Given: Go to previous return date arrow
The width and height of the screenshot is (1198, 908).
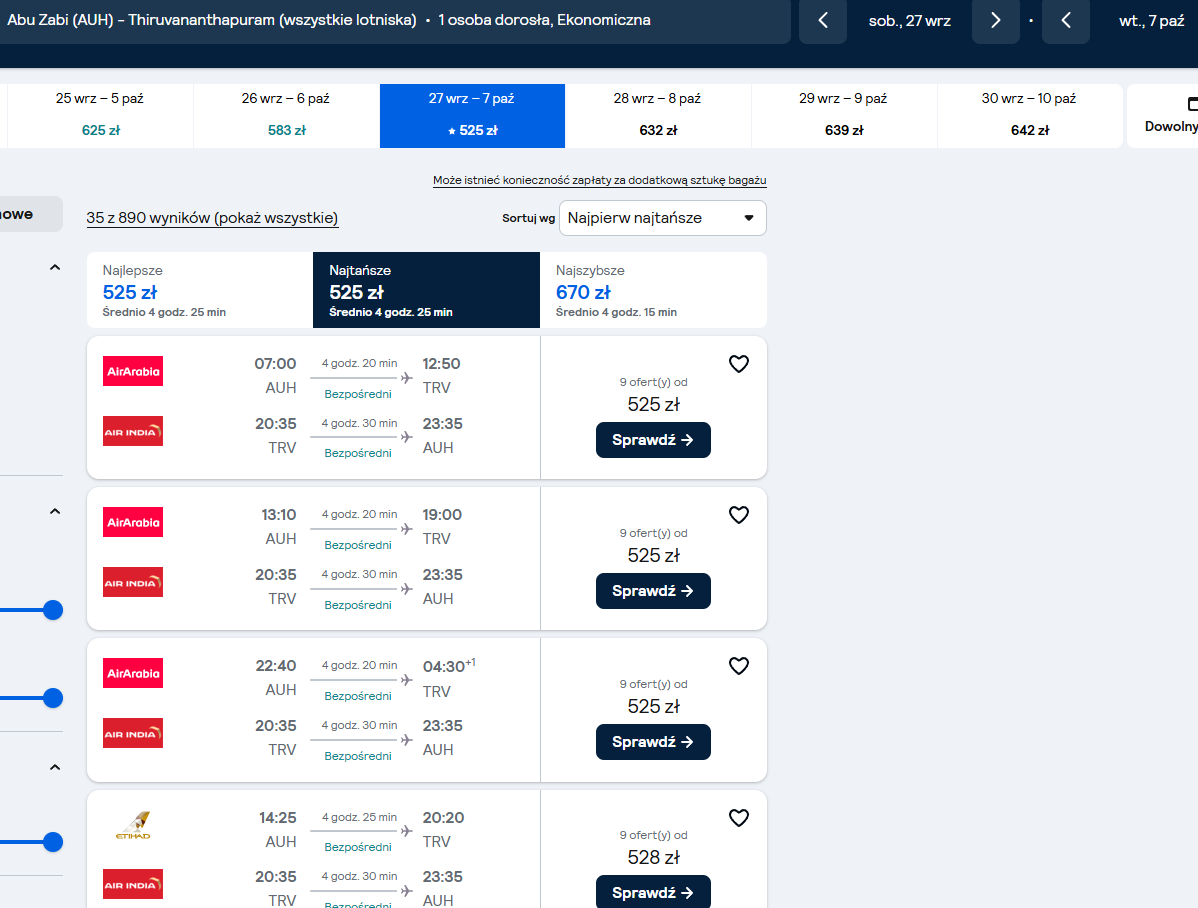Looking at the screenshot, I should tap(1066, 21).
